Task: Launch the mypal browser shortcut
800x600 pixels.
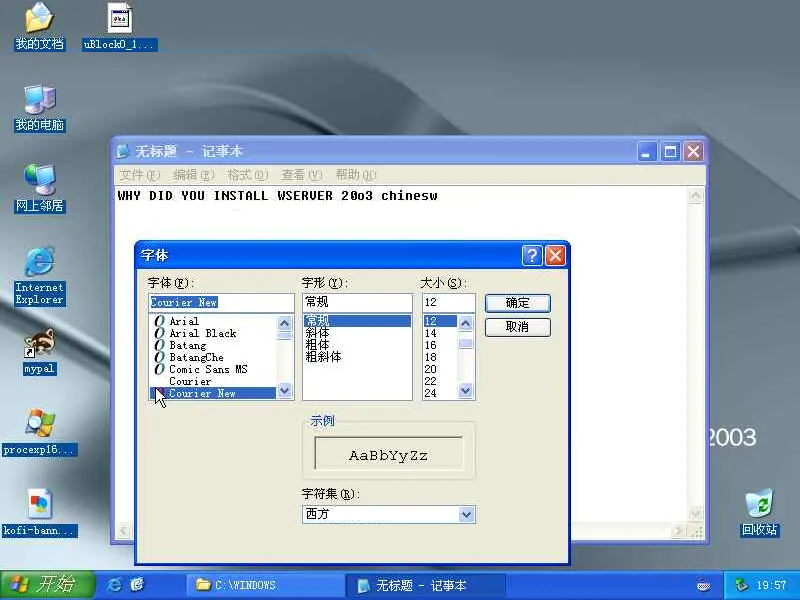Action: (x=39, y=351)
